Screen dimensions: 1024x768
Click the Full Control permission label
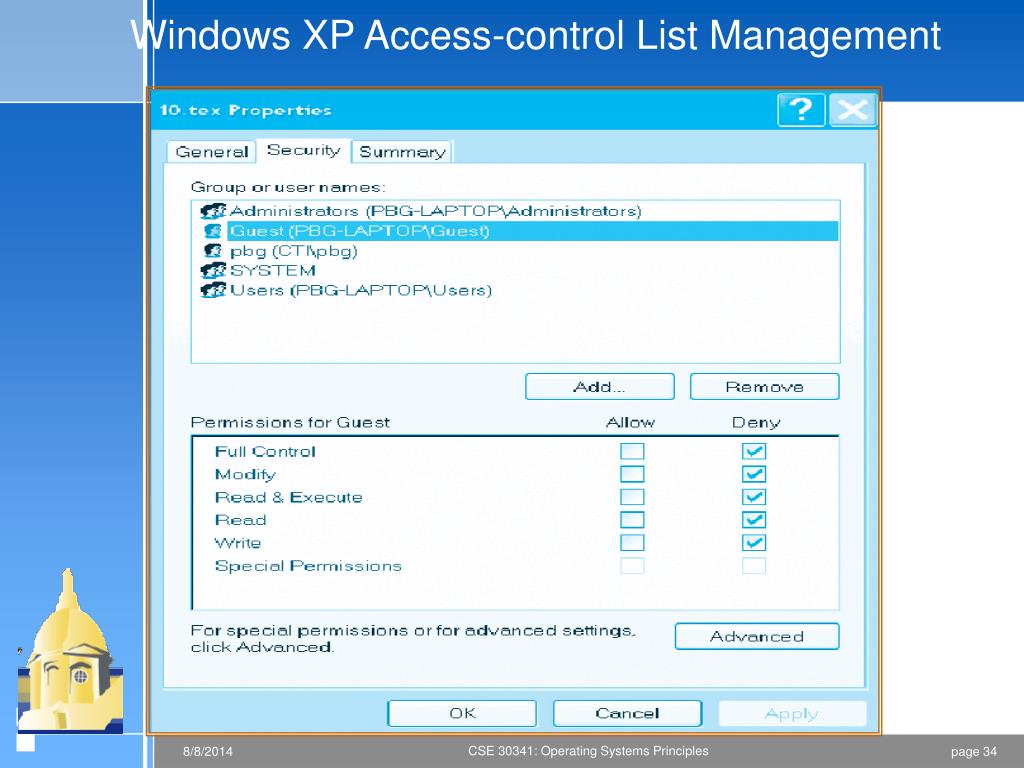tap(265, 451)
